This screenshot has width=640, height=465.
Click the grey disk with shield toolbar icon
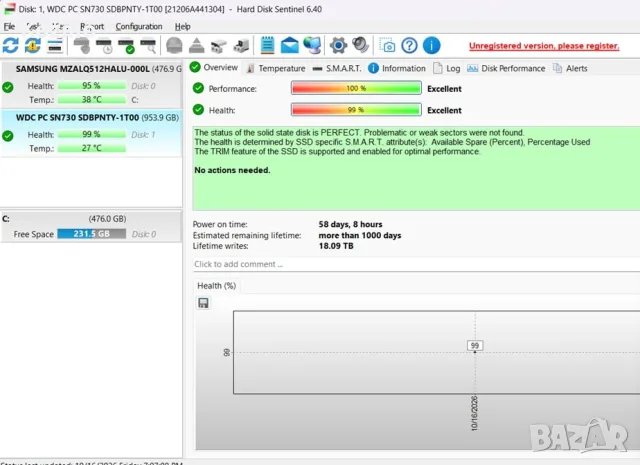point(82,45)
